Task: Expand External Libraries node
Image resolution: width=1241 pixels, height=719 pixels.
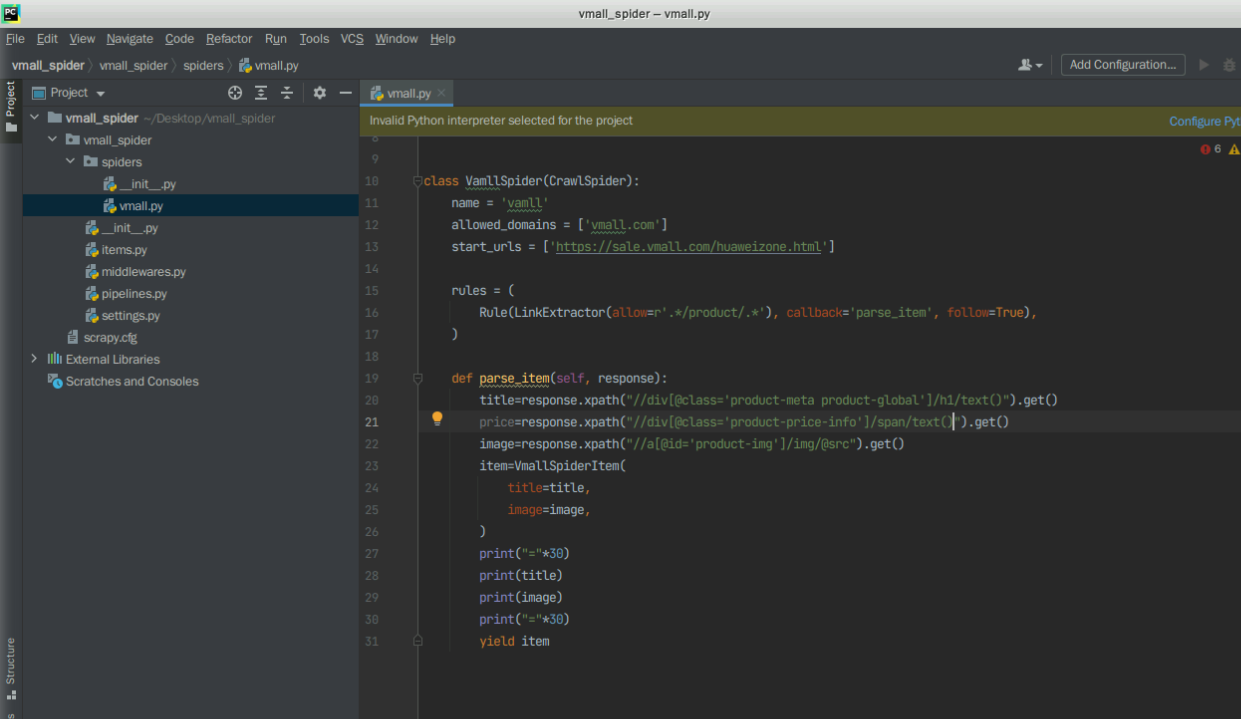Action: 34,359
